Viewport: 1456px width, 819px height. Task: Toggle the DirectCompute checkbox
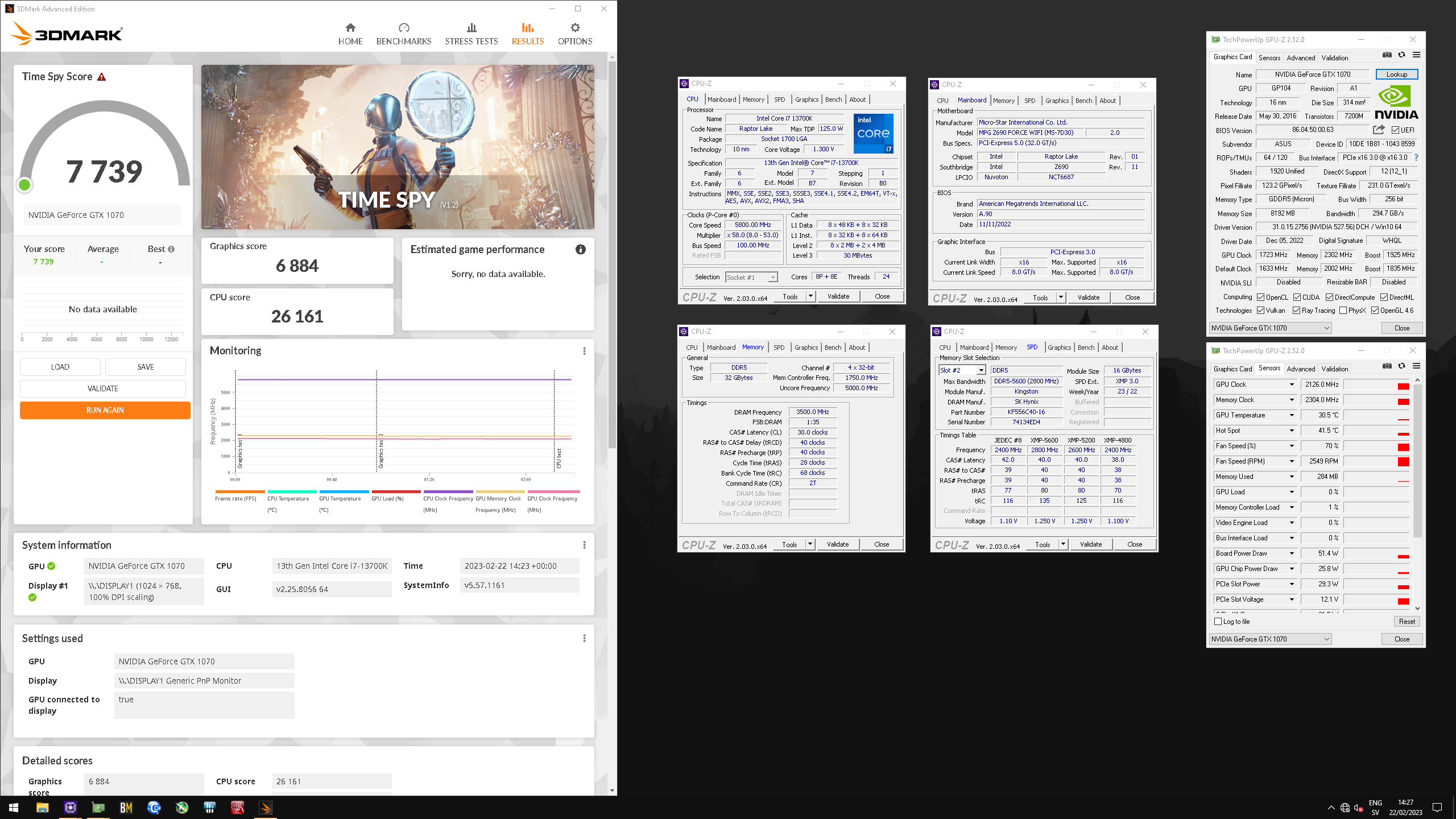[x=1330, y=297]
